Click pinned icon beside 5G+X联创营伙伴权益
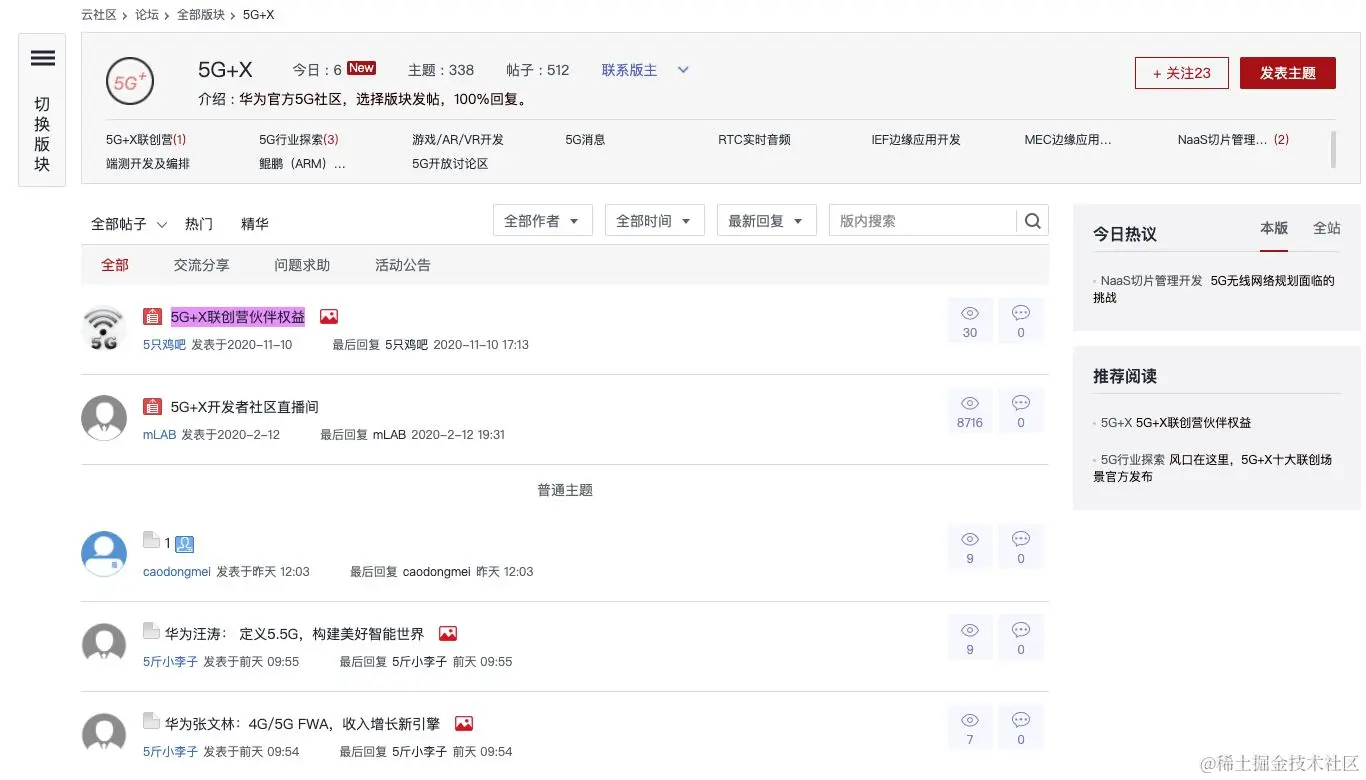This screenshot has height=780, width=1366. coord(152,317)
